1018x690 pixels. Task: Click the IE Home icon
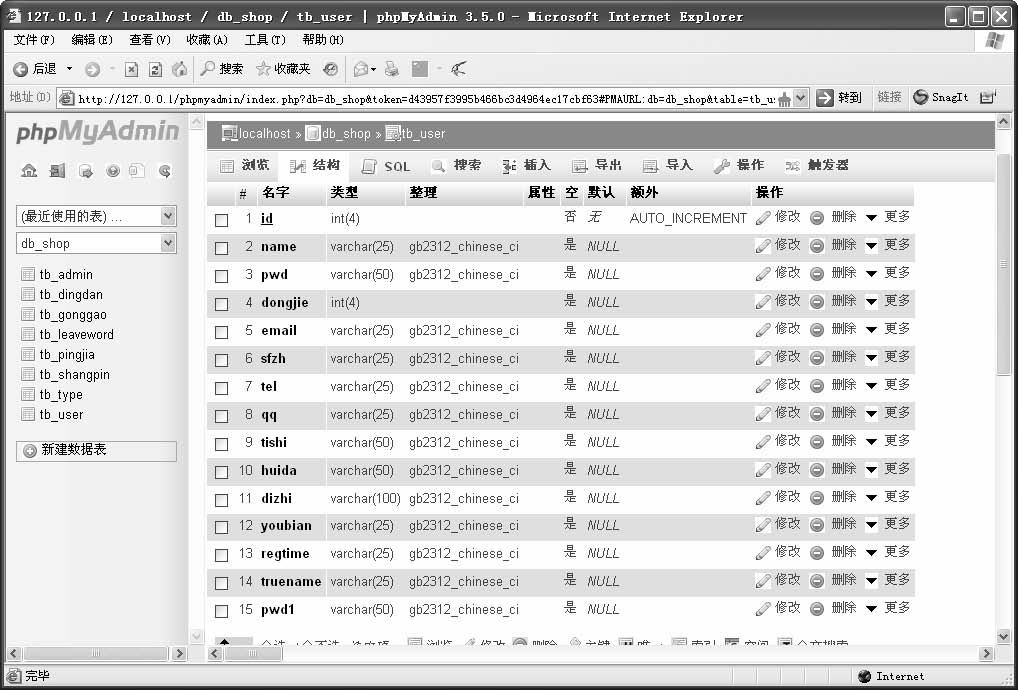click(x=180, y=69)
